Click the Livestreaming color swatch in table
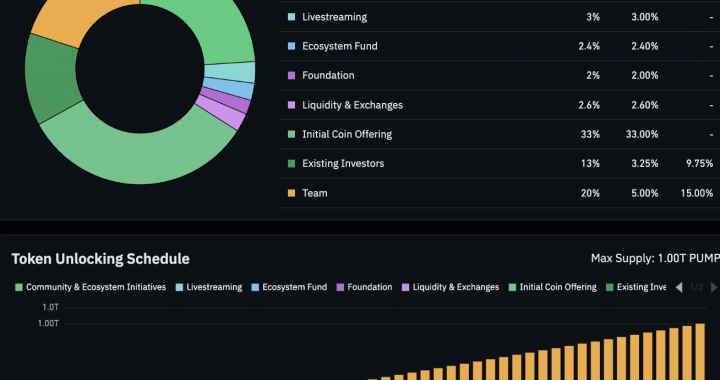Viewport: 720px width, 380px height. pos(291,17)
